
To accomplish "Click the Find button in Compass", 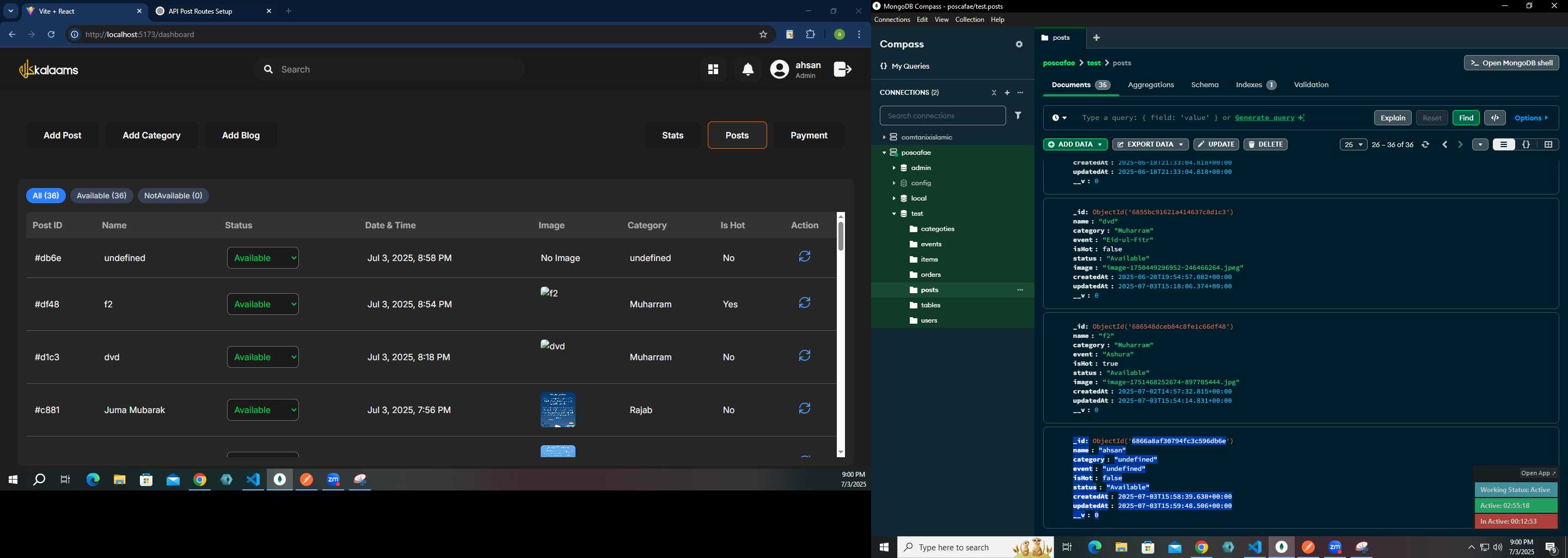I will 1466,118.
